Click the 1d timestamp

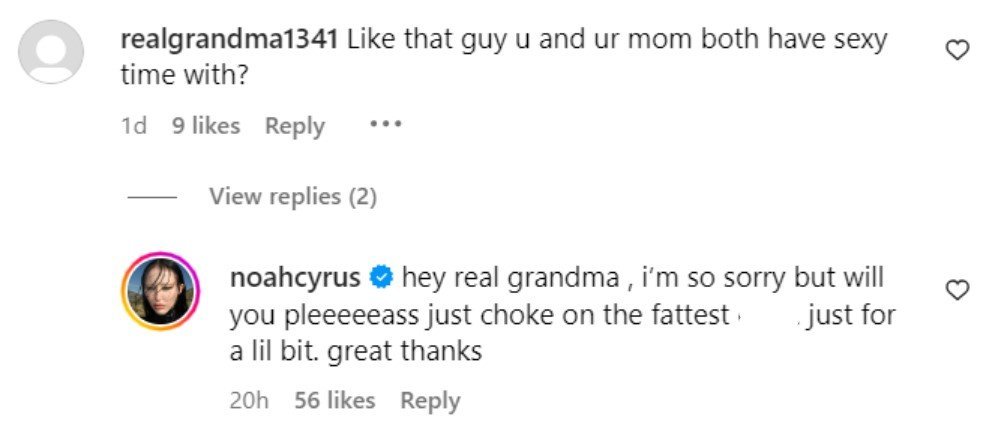tap(133, 126)
